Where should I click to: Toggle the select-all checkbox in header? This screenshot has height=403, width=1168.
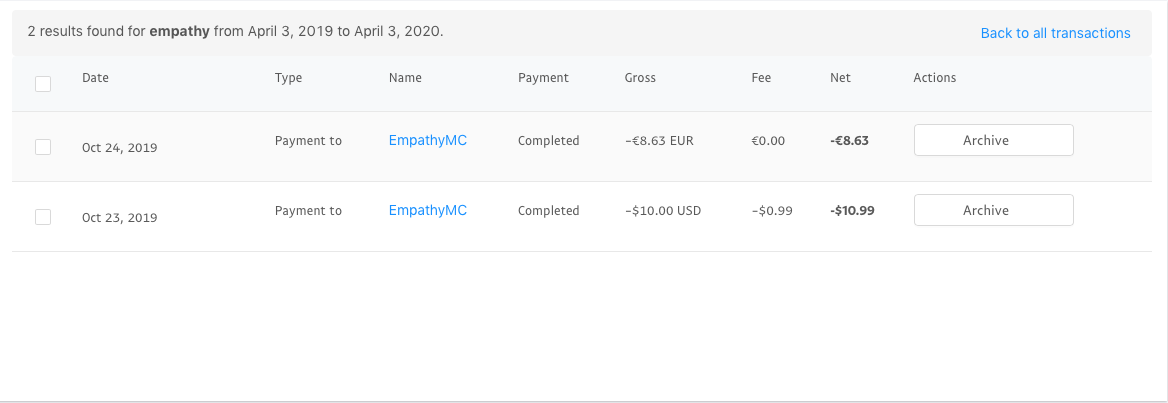coord(43,84)
